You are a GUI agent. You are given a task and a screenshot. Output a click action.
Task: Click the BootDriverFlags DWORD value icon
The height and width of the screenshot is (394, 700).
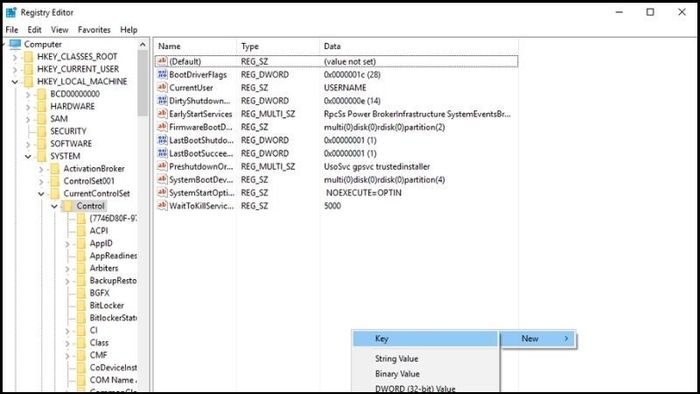(162, 75)
